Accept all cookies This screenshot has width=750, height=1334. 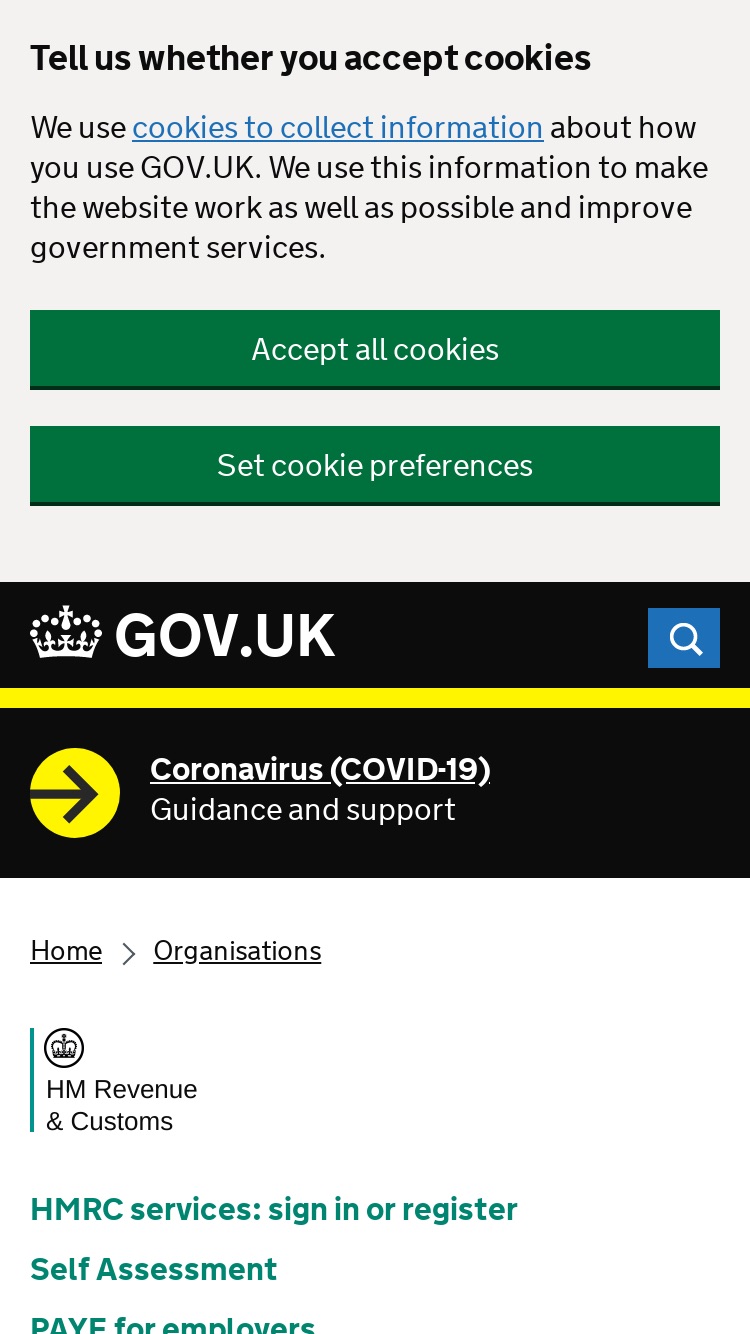point(375,349)
